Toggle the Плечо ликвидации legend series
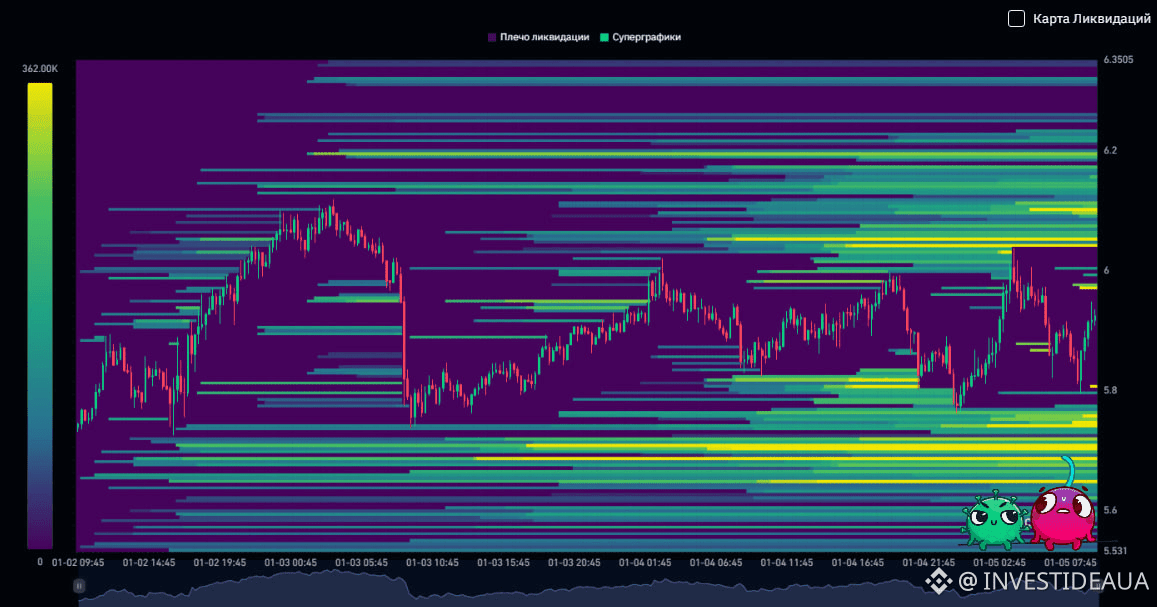This screenshot has width=1157, height=607. [x=539, y=37]
